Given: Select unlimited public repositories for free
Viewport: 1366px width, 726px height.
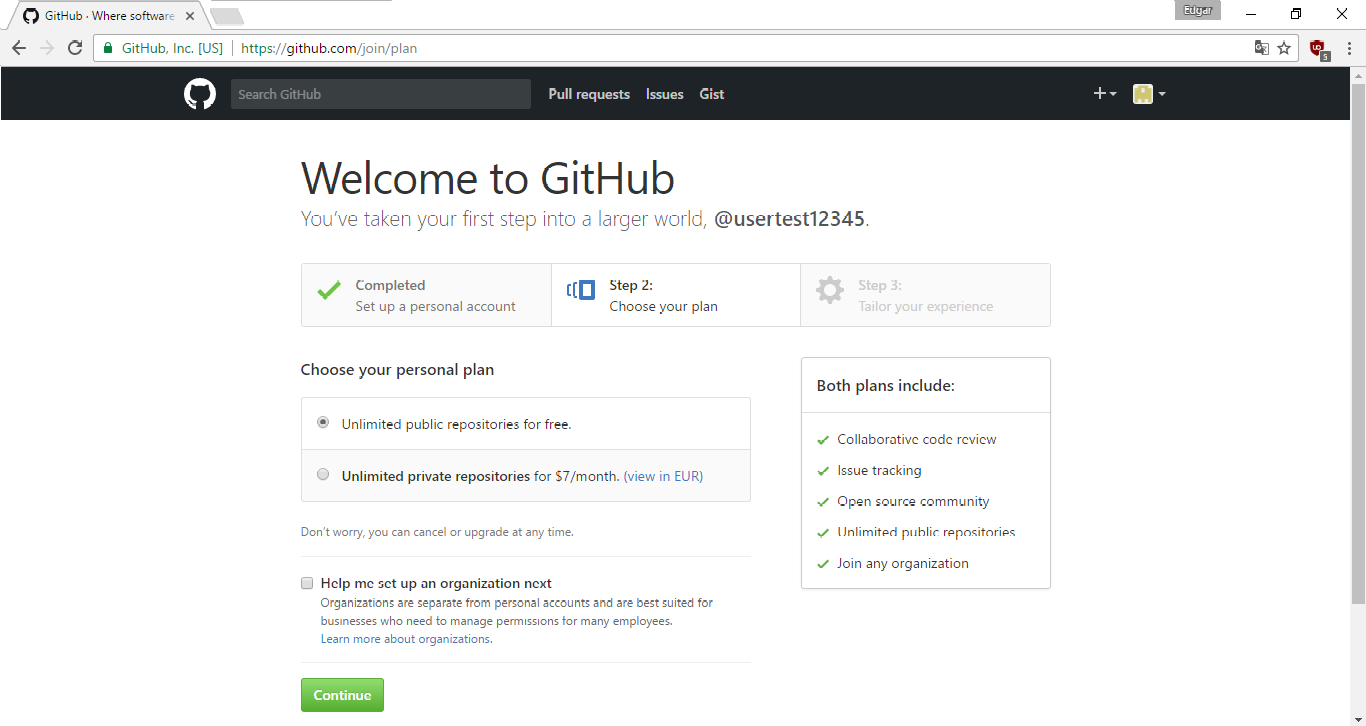Looking at the screenshot, I should 322,422.
